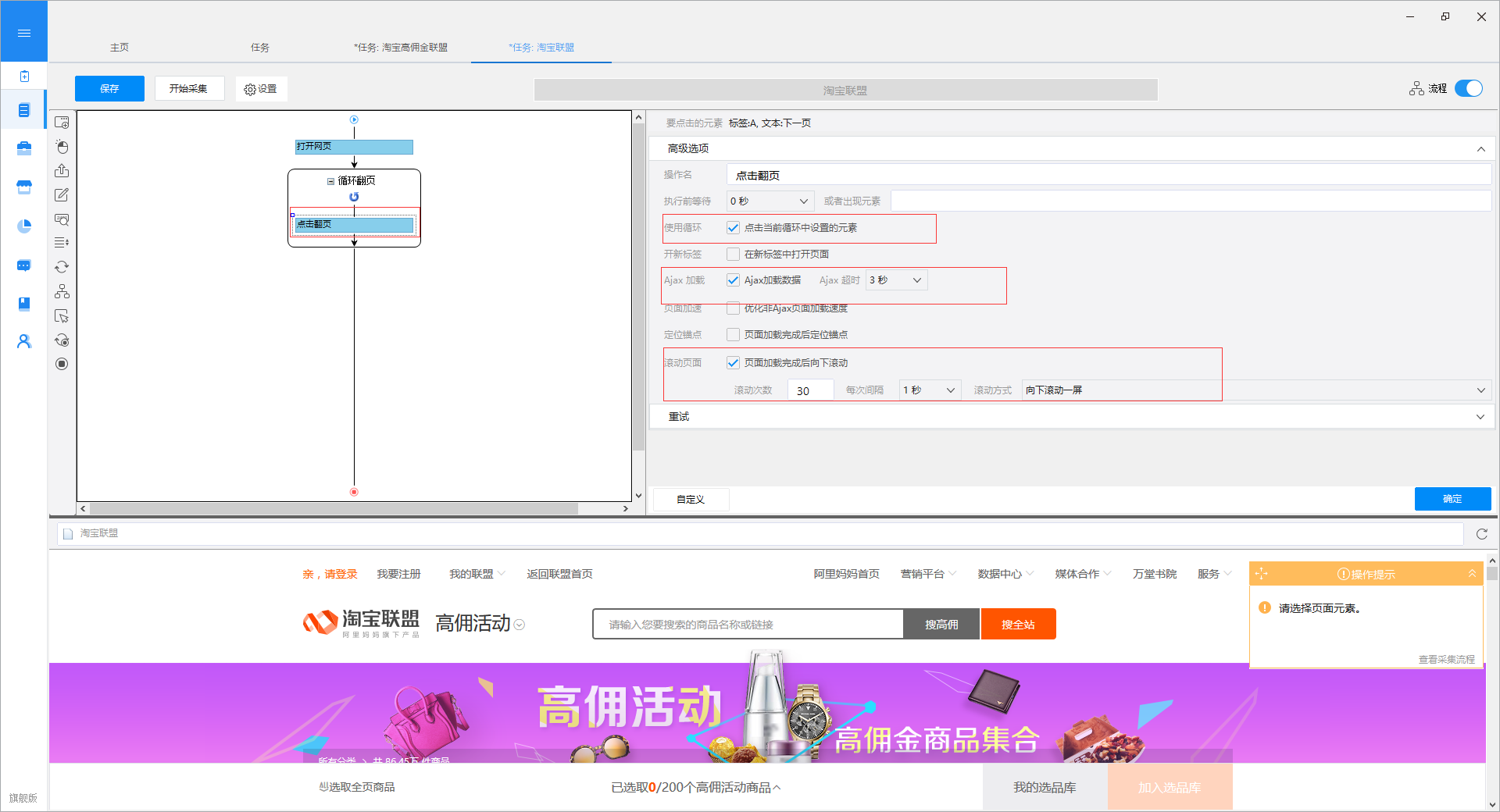Check 优化非Ajax页面加载速度 checkbox
Image resolution: width=1500 pixels, height=812 pixels.
click(x=733, y=308)
